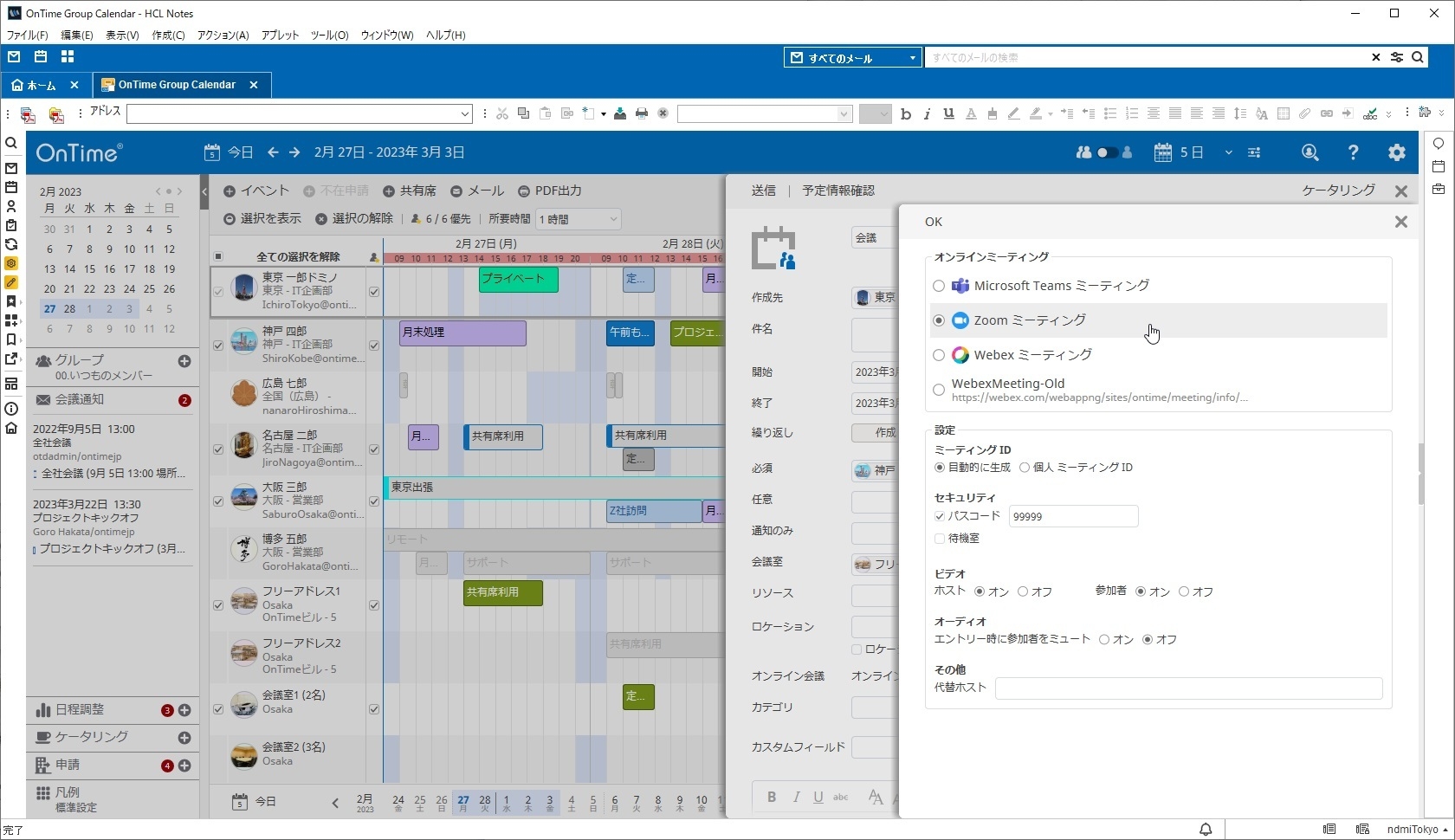1455x840 pixels.
Task: Start a new イベント from the calendar toolbar
Action: pyautogui.click(x=256, y=191)
